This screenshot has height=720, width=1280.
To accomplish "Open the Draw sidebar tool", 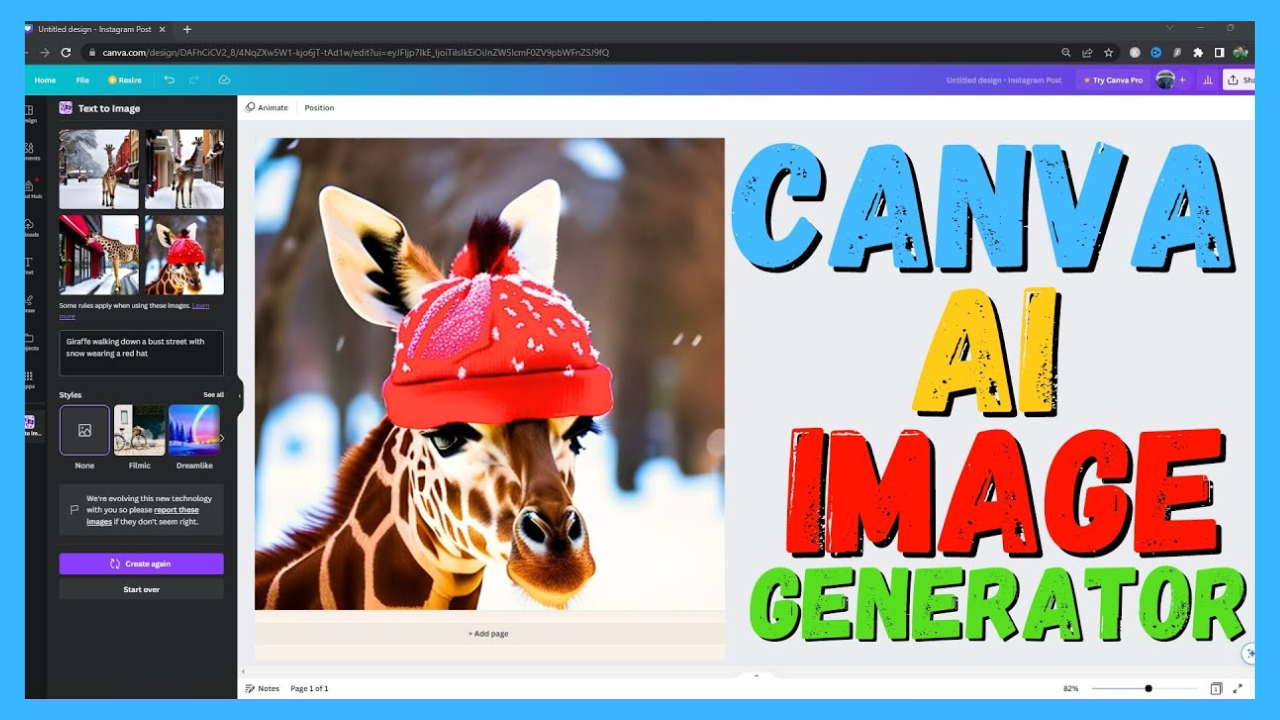I will (29, 303).
